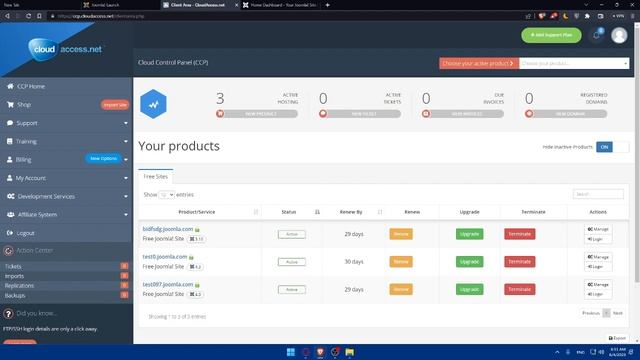Click Terminate for test097.joomla.com
This screenshot has height=360, width=640.
520,289
